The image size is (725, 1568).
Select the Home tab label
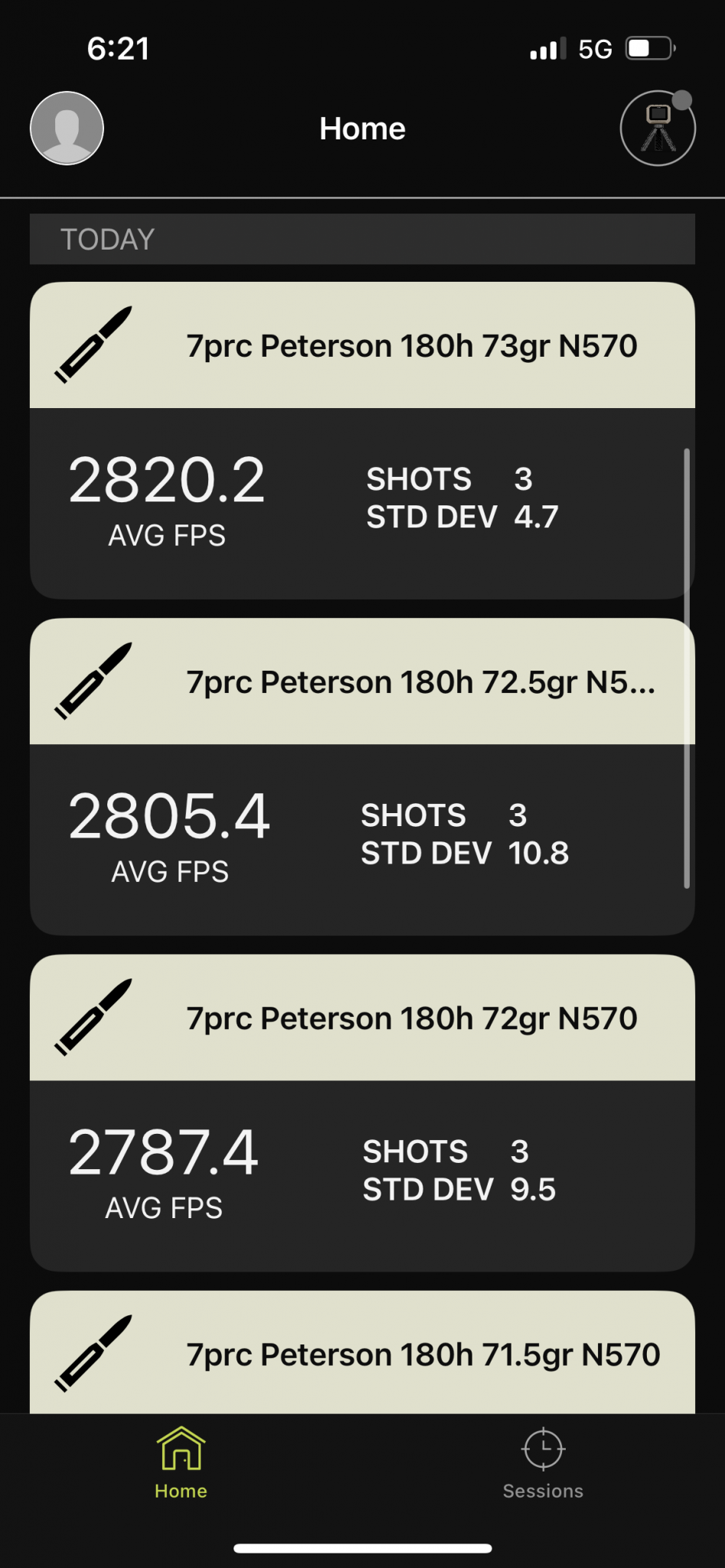[x=181, y=1491]
